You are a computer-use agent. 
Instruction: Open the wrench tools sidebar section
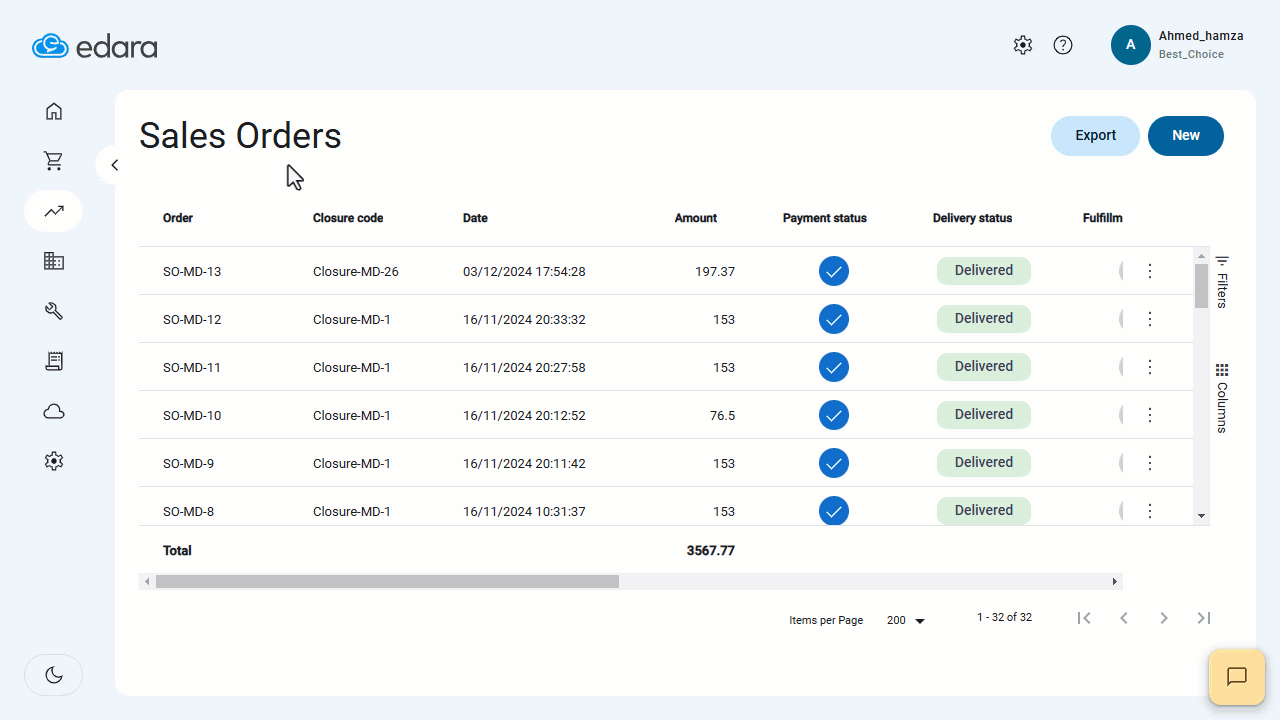[54, 311]
